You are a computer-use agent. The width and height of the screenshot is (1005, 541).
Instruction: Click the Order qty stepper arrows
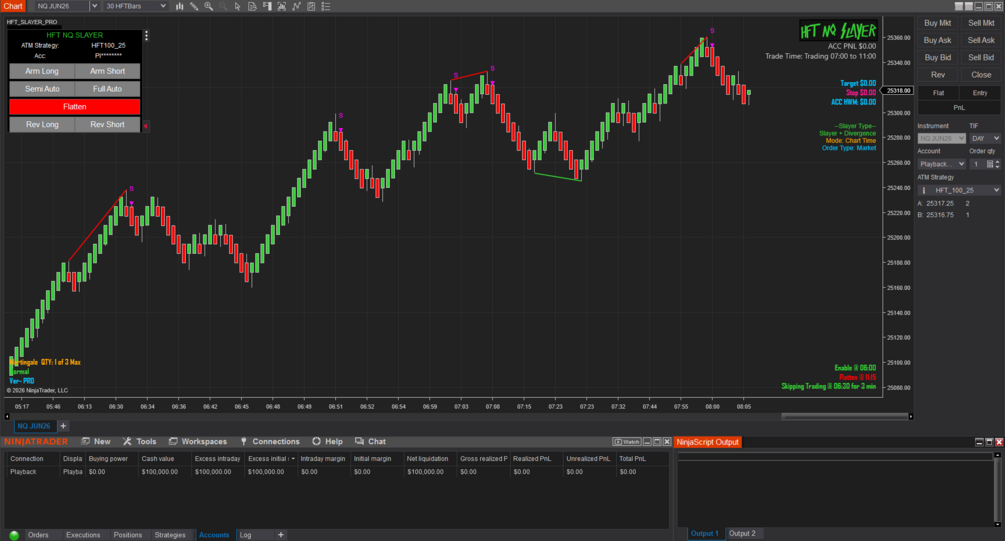tap(997, 164)
